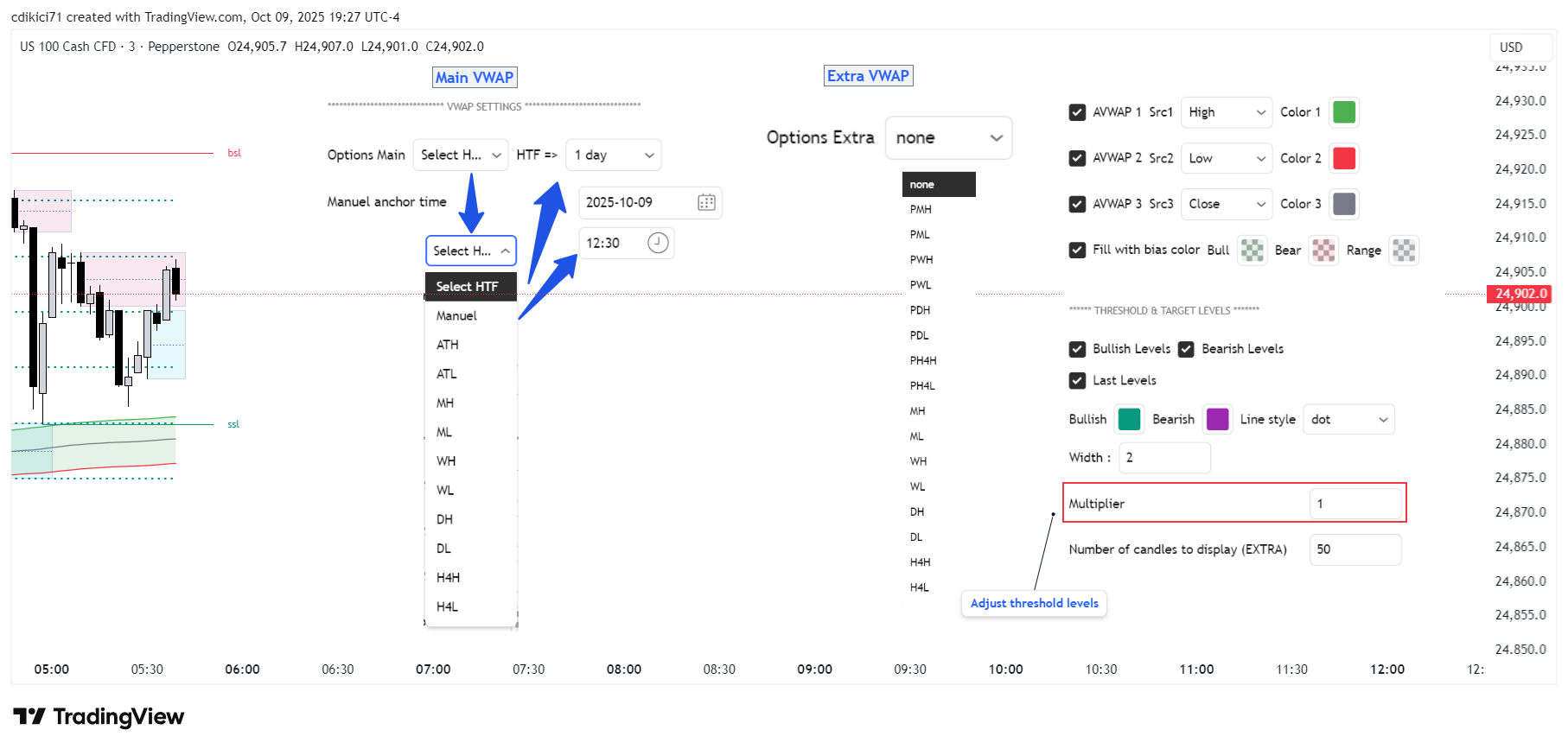1568x749 pixels.
Task: Disable the Last Levels checkbox
Action: [1077, 380]
